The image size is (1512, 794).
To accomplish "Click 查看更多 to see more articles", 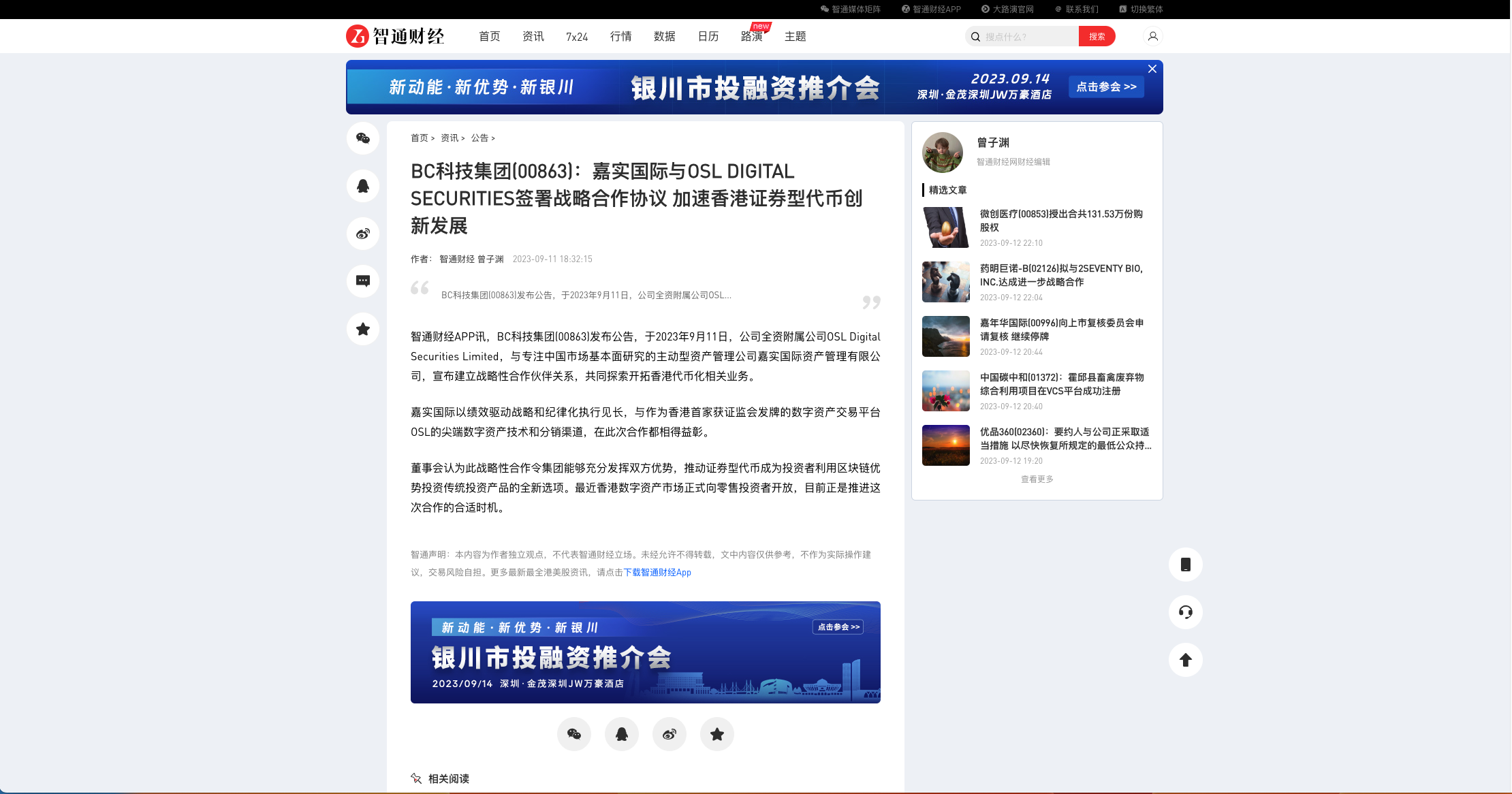I will (1037, 479).
